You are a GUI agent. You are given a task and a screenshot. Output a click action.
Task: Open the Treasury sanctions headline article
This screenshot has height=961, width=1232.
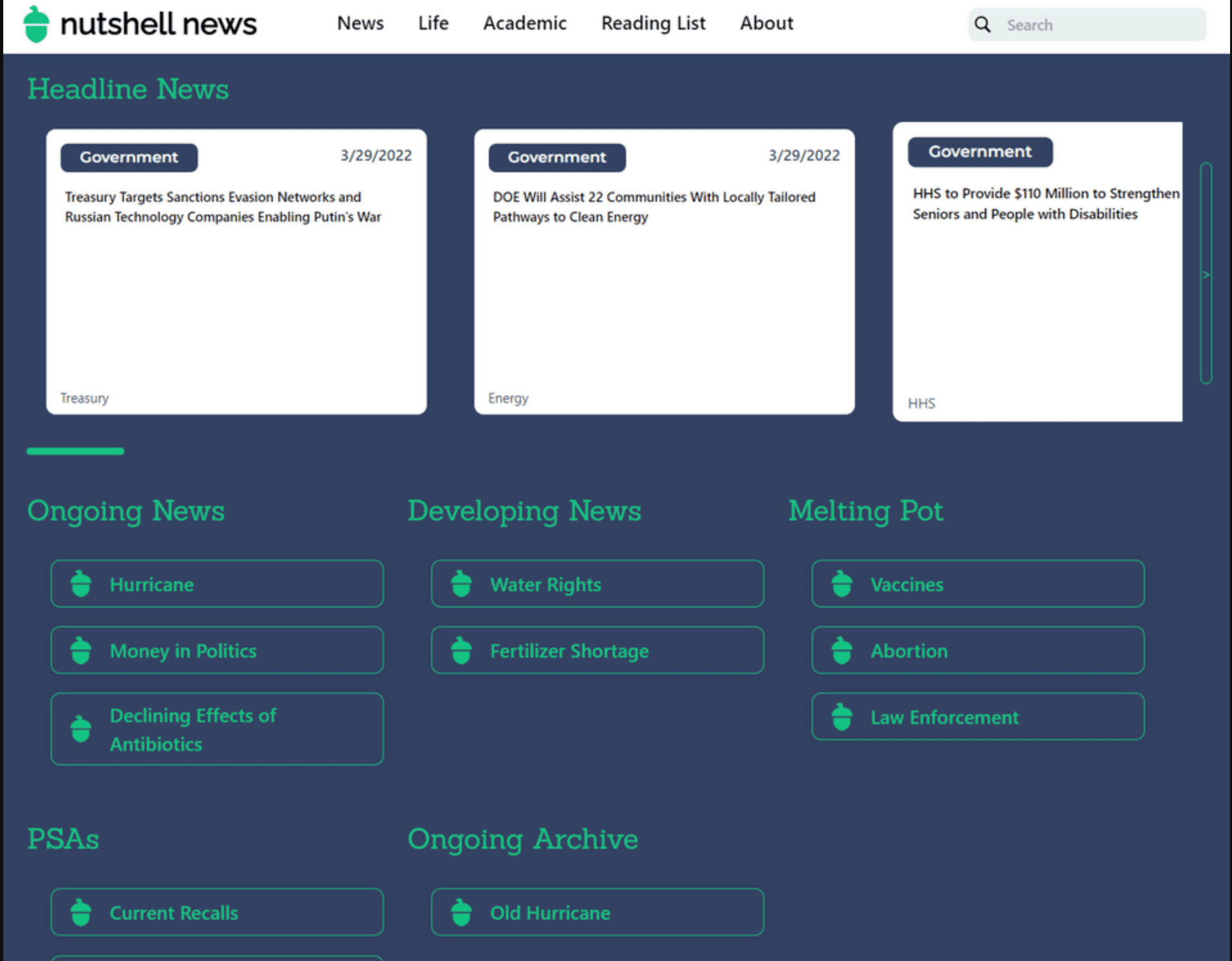pyautogui.click(x=222, y=207)
